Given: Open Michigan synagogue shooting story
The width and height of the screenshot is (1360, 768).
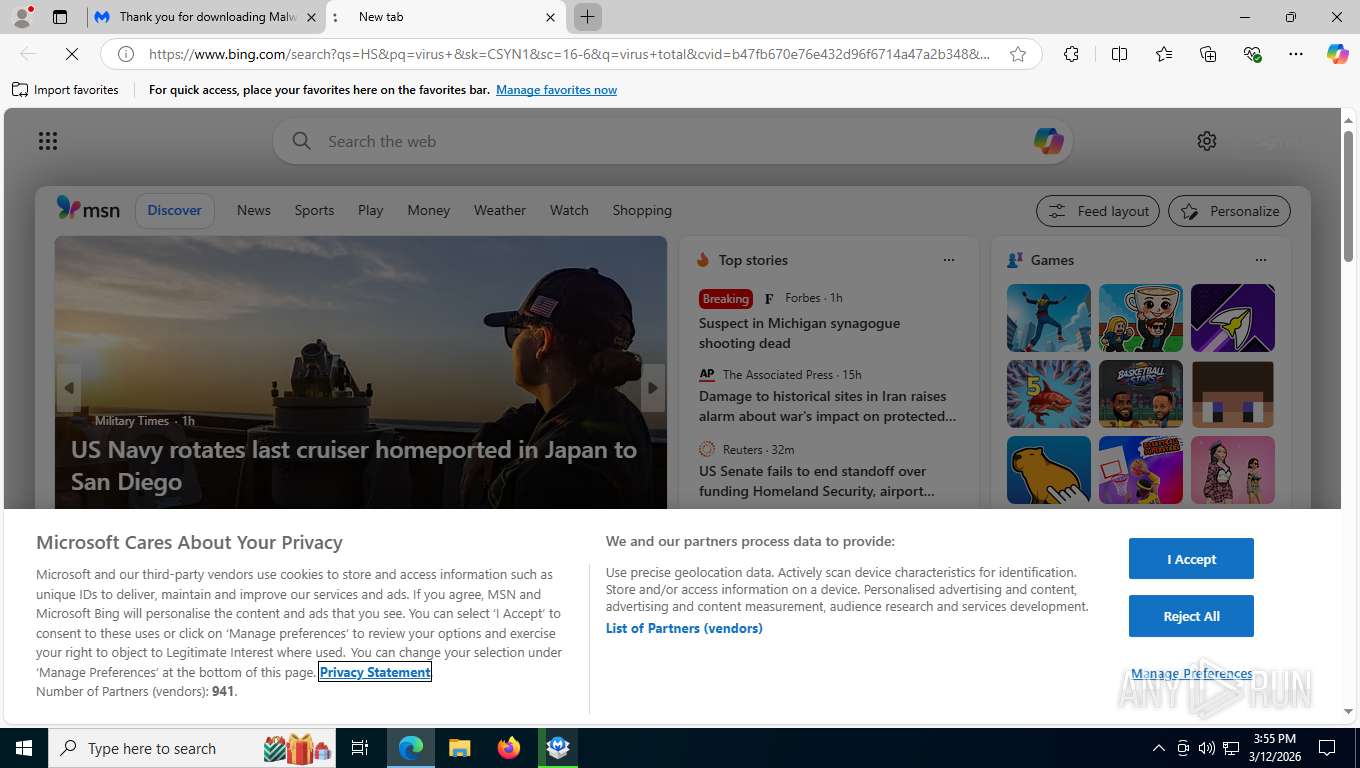Looking at the screenshot, I should point(799,333).
